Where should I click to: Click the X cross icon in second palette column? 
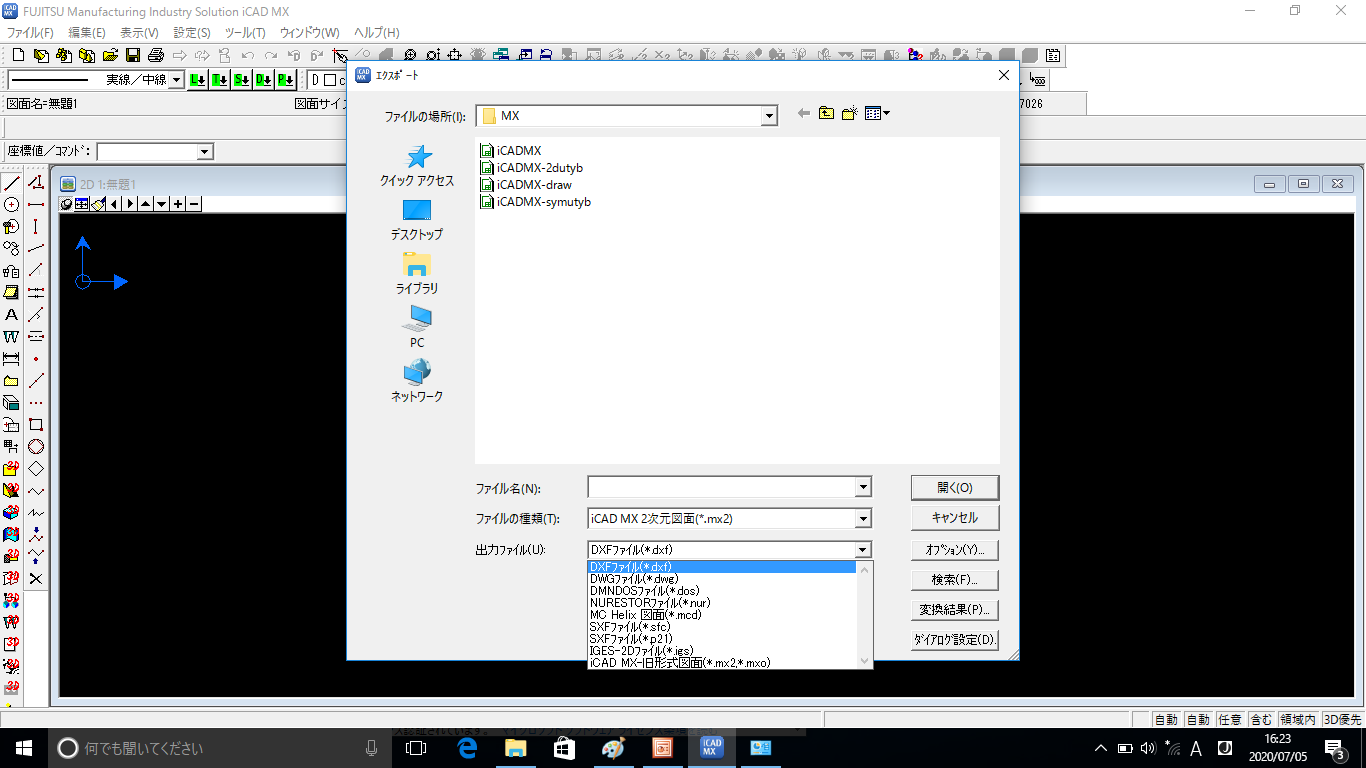tap(36, 579)
